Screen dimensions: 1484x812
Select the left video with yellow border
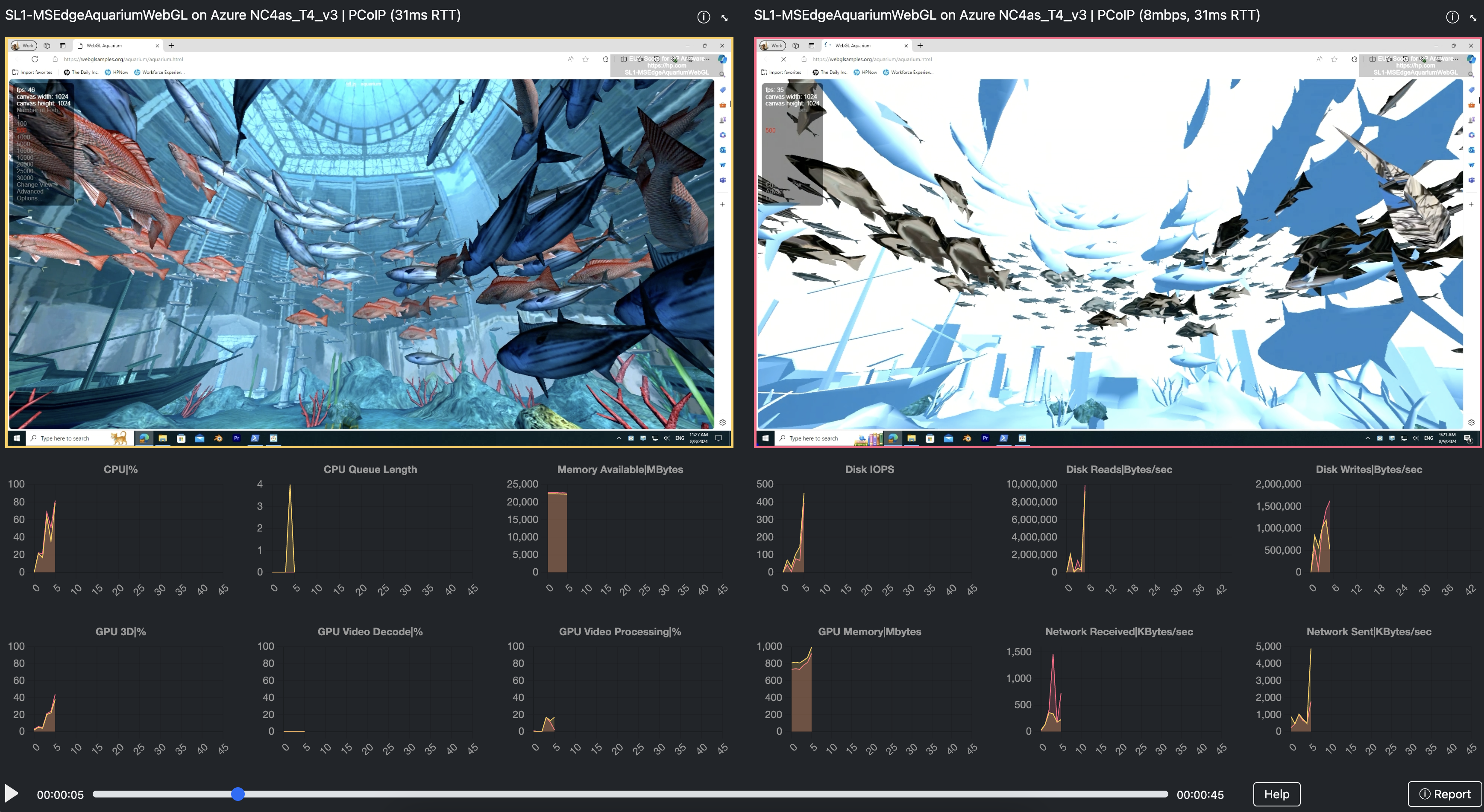369,242
